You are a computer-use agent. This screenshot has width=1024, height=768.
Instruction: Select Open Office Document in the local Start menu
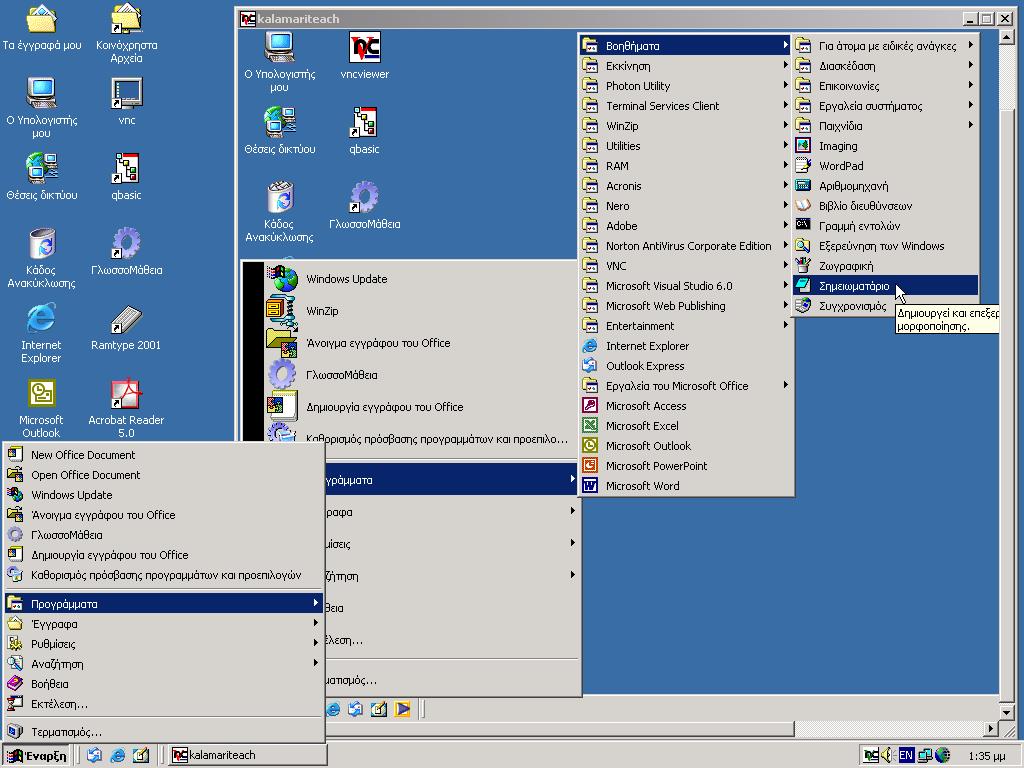[x=164, y=475]
